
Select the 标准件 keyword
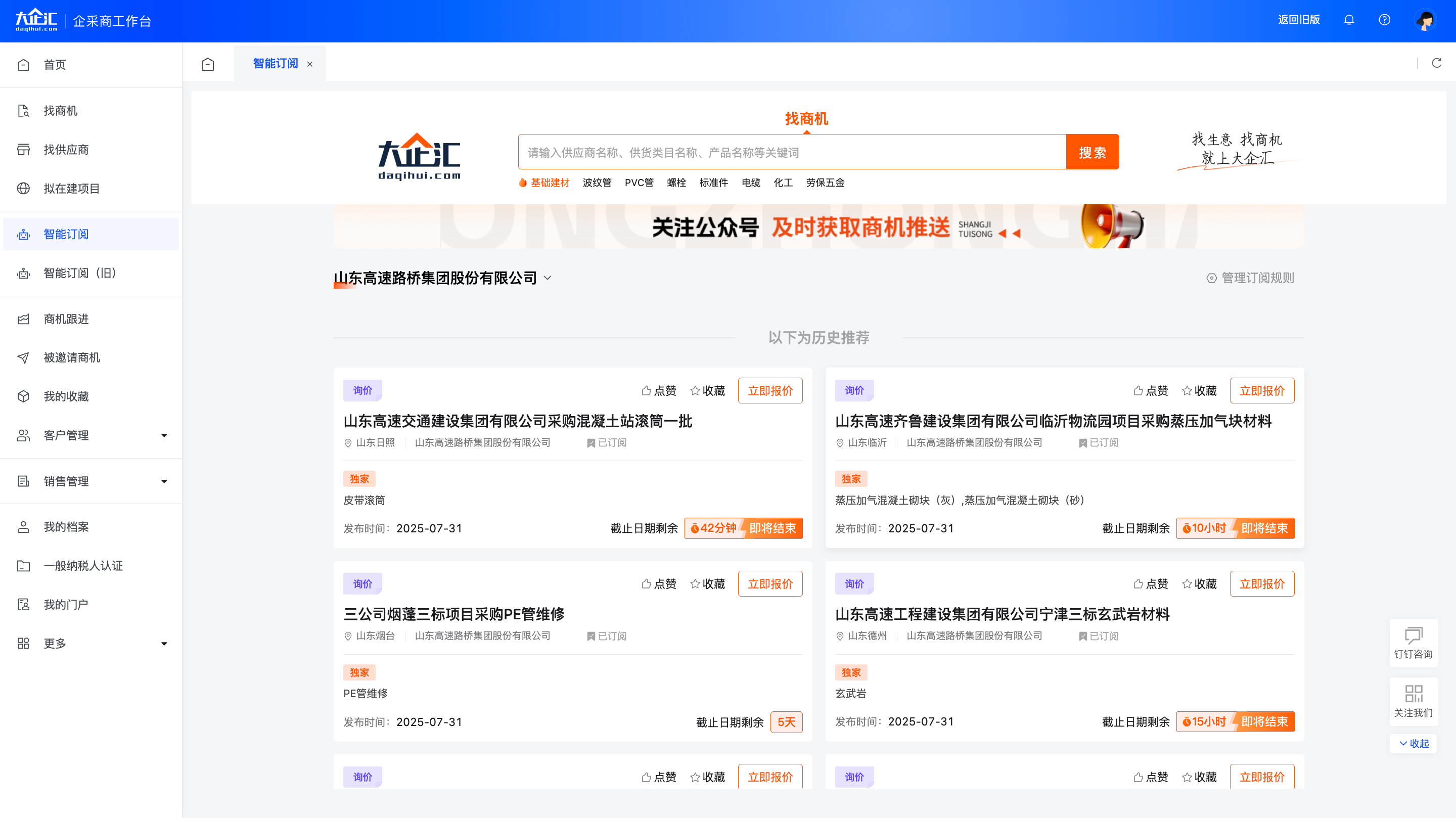click(713, 183)
